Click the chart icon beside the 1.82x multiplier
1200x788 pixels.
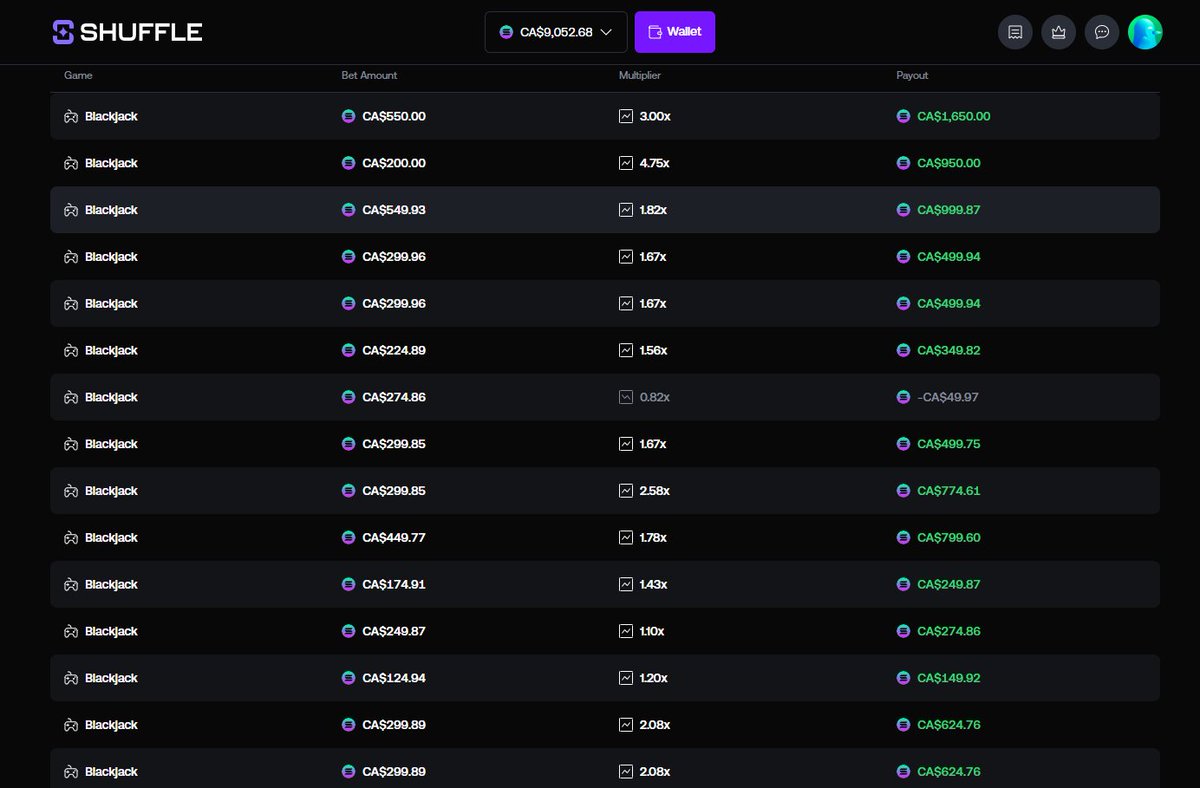click(x=626, y=210)
